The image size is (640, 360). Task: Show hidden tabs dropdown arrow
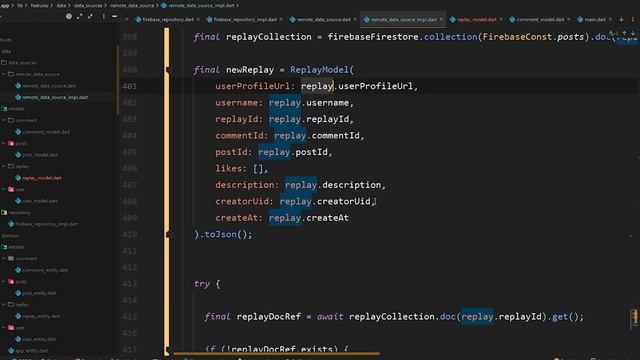click(621, 19)
